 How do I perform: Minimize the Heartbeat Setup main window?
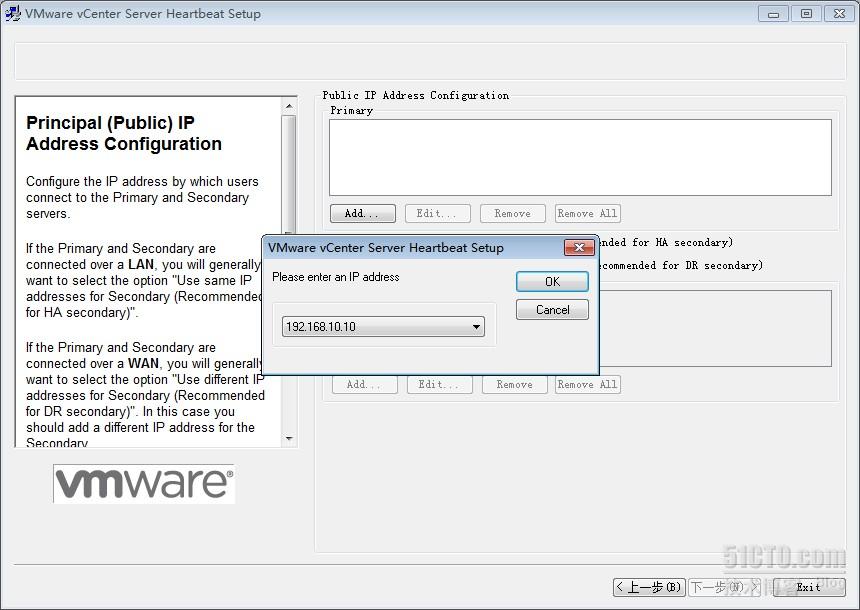[773, 14]
